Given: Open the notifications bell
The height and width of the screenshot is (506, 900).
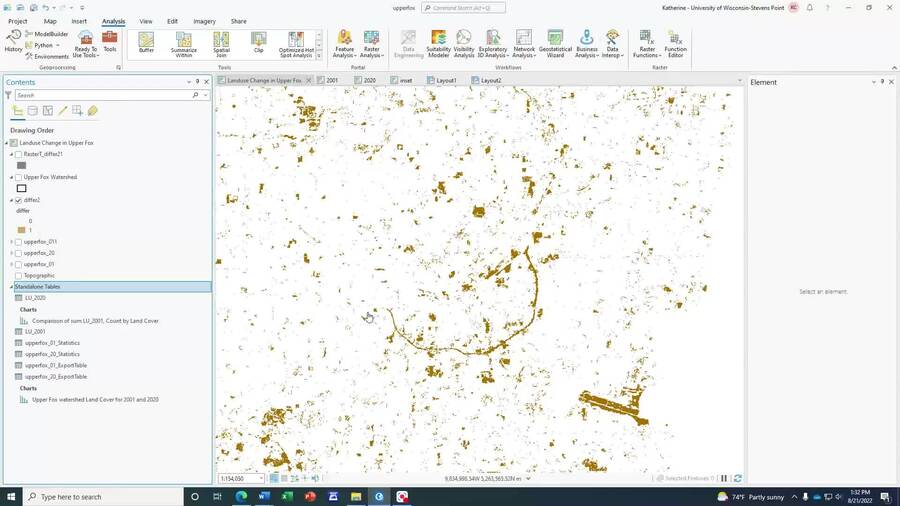Looking at the screenshot, I should 809,7.
